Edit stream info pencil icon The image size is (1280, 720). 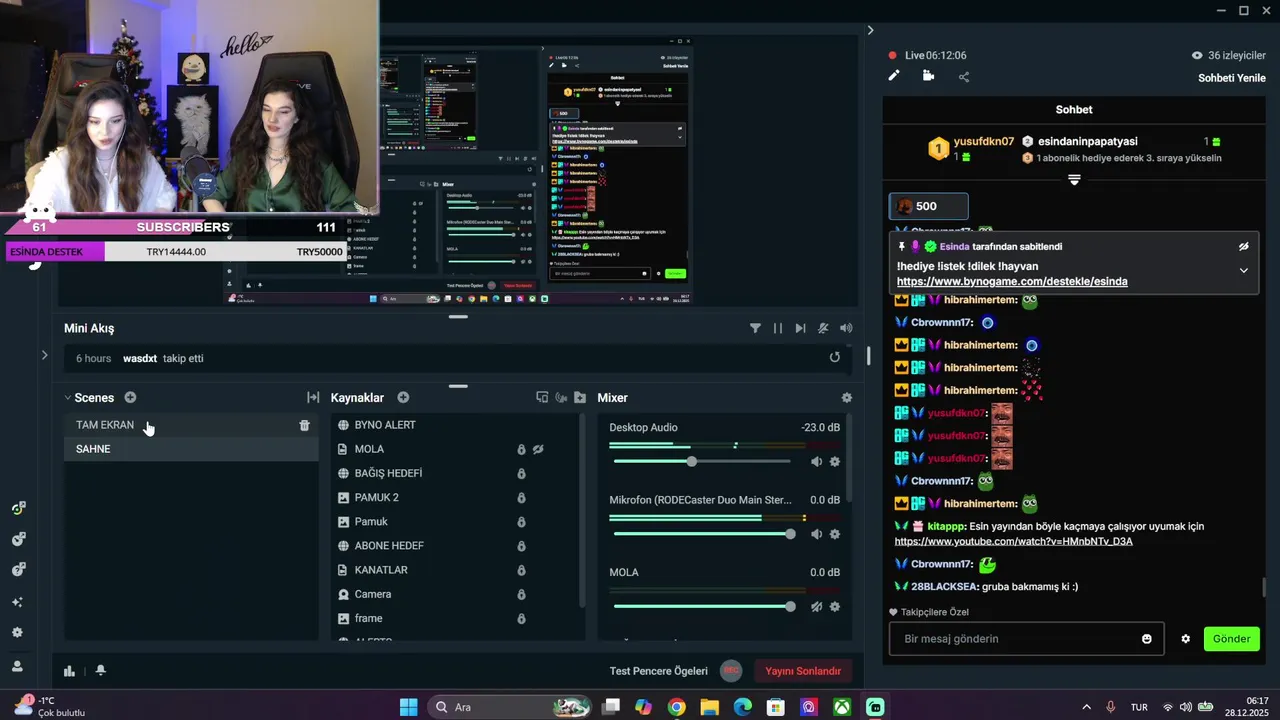coord(894,76)
